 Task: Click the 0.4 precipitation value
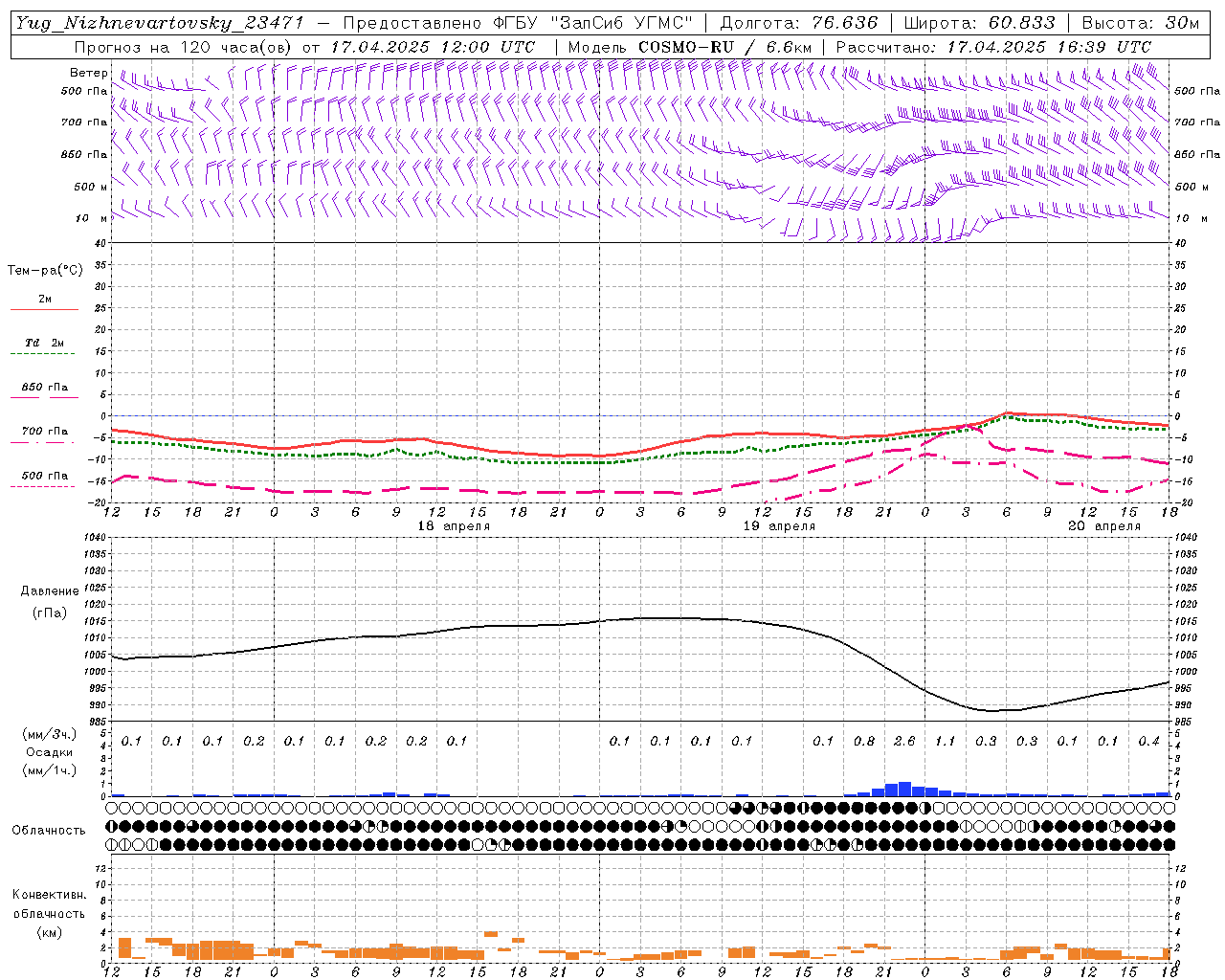coord(1148,741)
